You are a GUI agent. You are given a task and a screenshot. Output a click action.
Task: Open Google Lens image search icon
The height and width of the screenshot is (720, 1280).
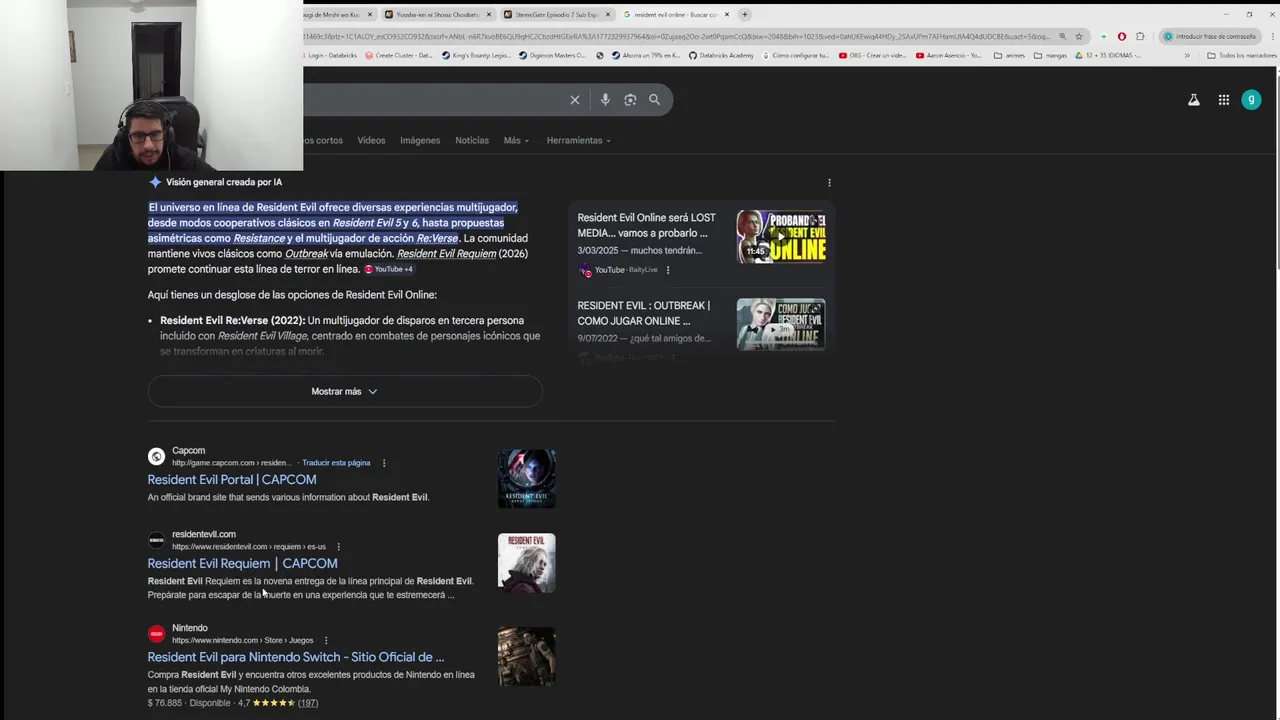click(630, 100)
